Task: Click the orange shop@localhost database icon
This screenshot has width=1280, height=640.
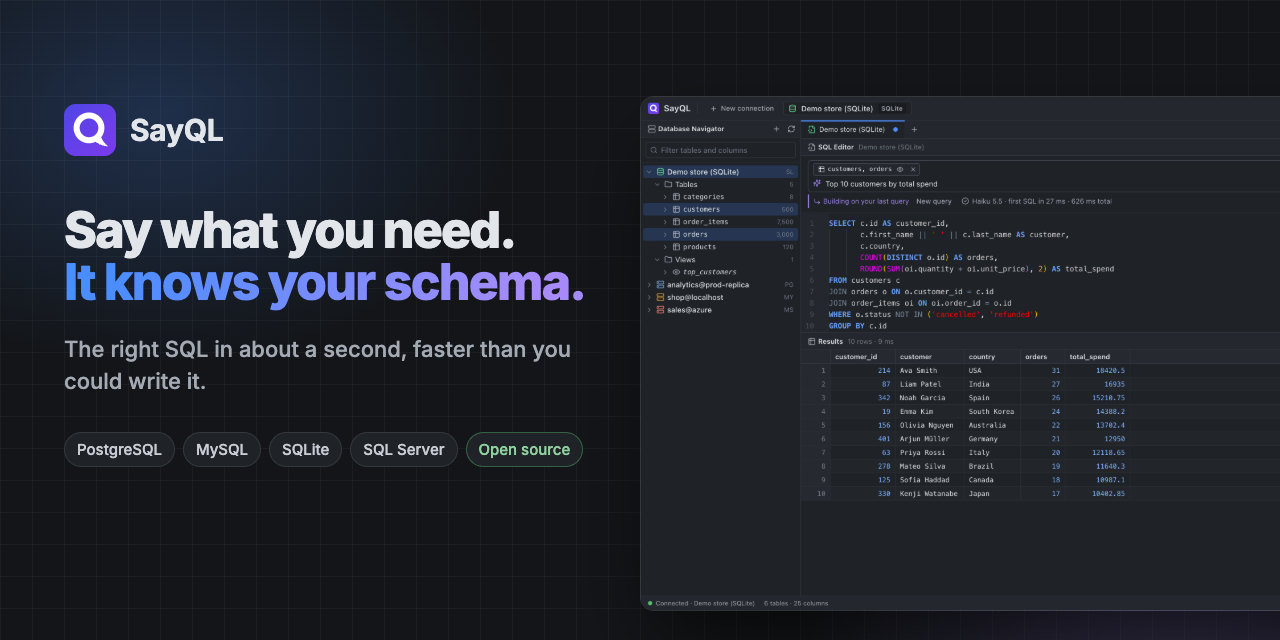Action: (x=660, y=297)
